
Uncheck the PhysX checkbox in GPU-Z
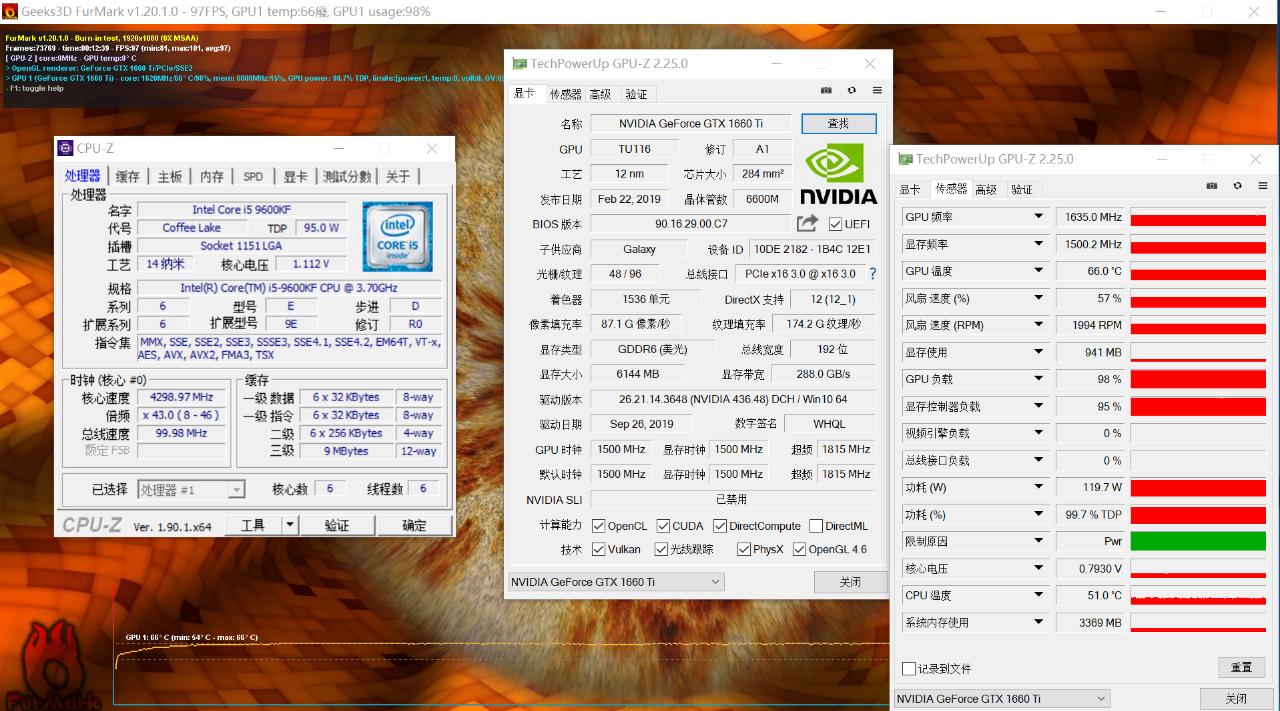[744, 548]
